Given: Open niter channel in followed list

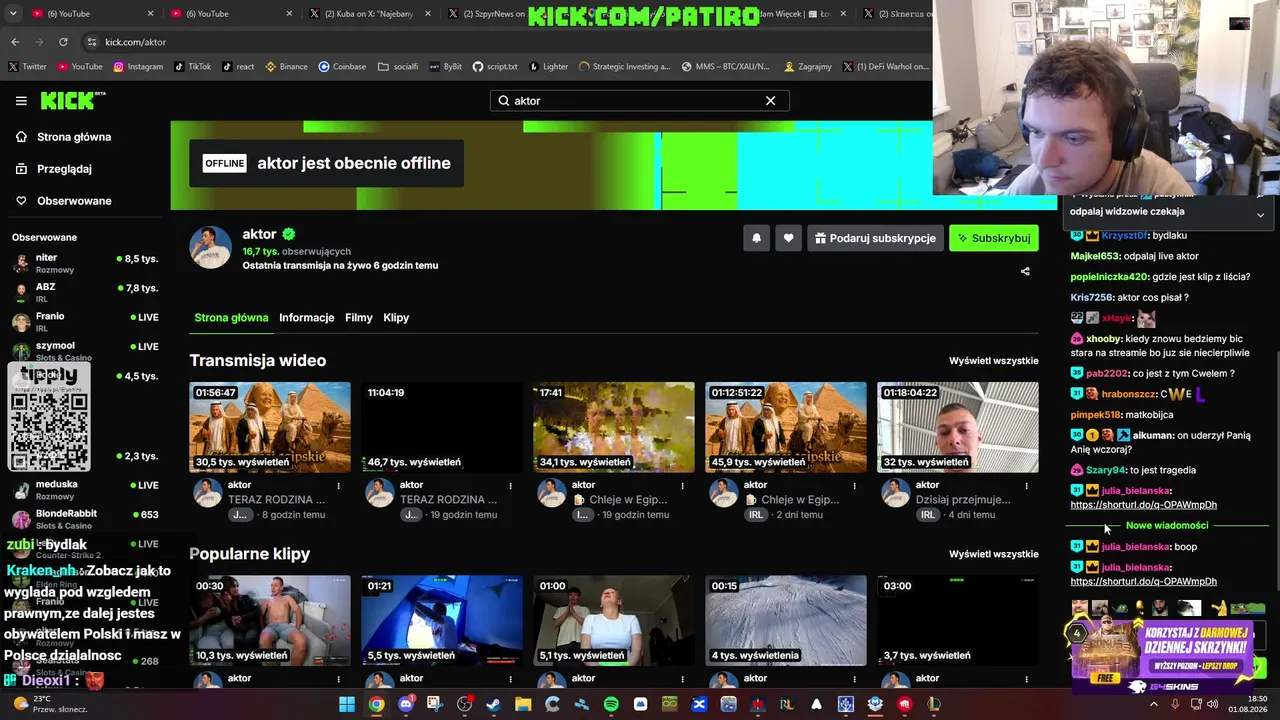Looking at the screenshot, I should [x=85, y=263].
